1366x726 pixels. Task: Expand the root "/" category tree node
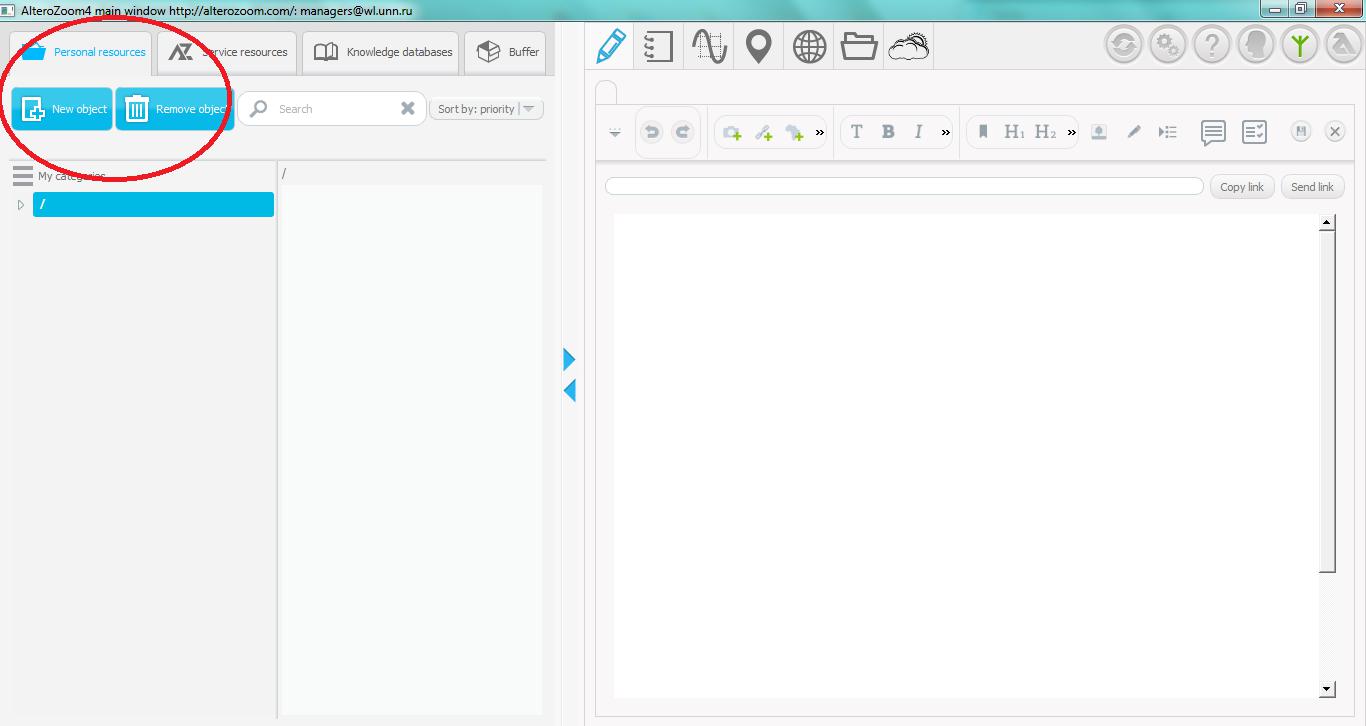(21, 205)
